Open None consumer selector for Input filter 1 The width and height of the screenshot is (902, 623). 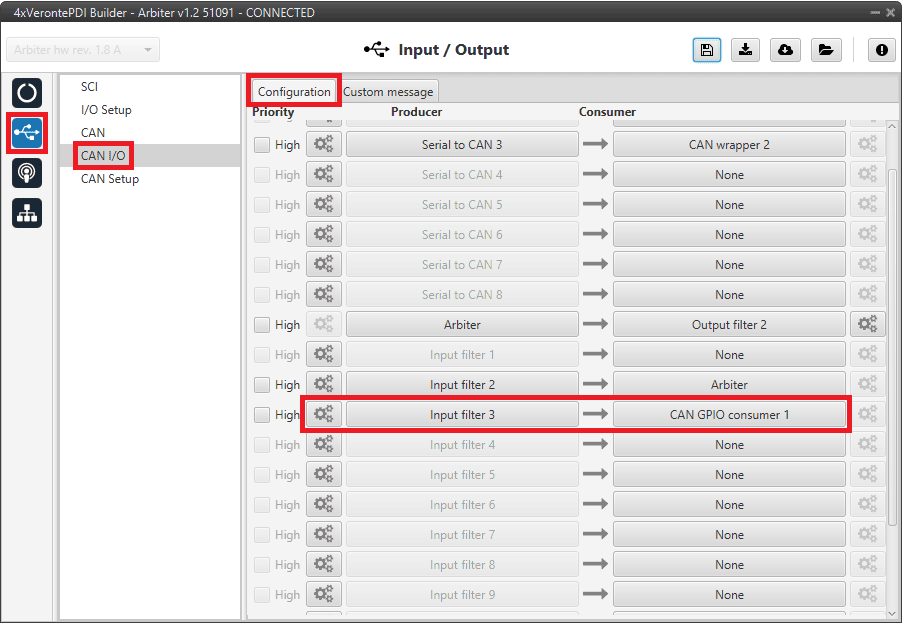(x=729, y=354)
